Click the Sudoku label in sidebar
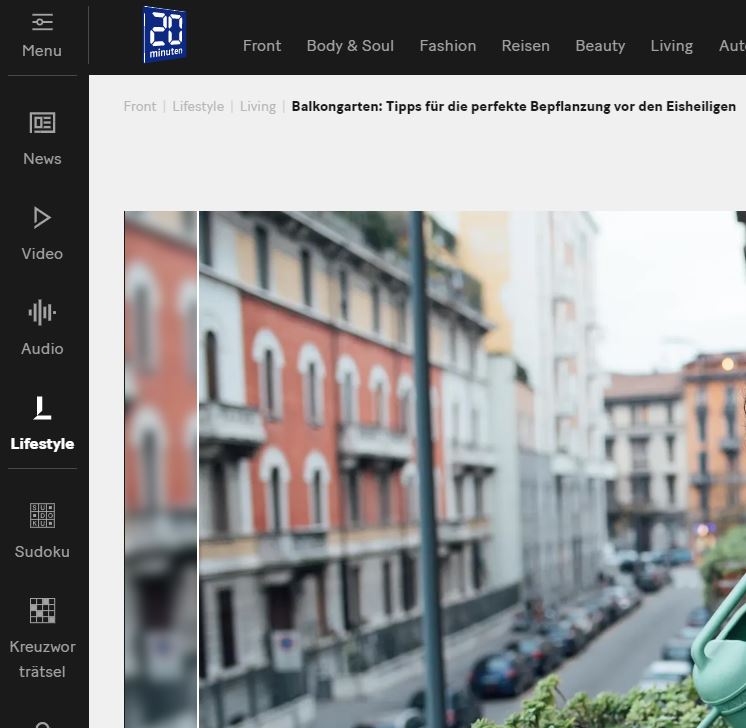The image size is (746, 728). click(42, 551)
